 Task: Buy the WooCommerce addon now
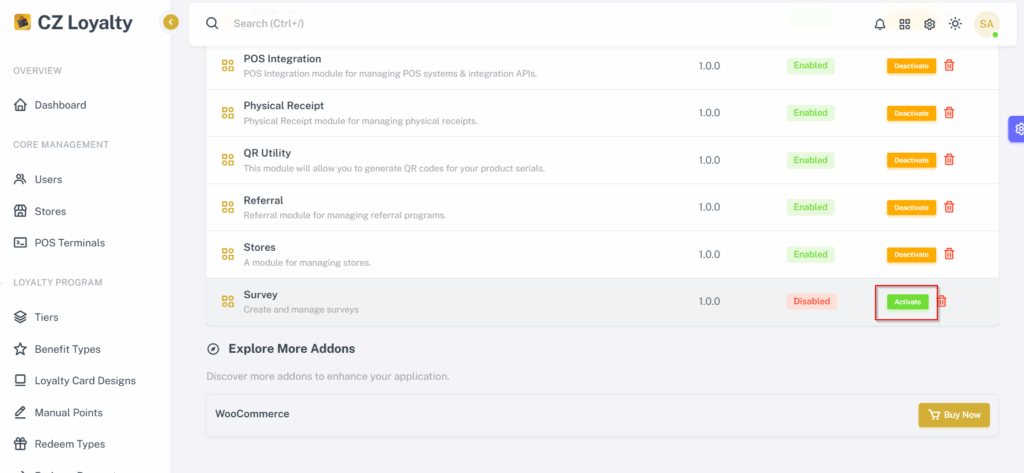coord(954,415)
